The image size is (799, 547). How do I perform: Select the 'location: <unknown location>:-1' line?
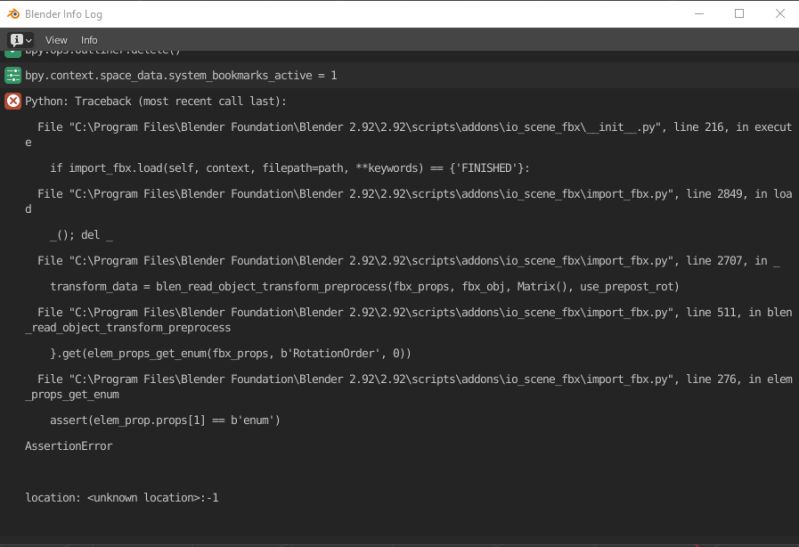pos(122,498)
